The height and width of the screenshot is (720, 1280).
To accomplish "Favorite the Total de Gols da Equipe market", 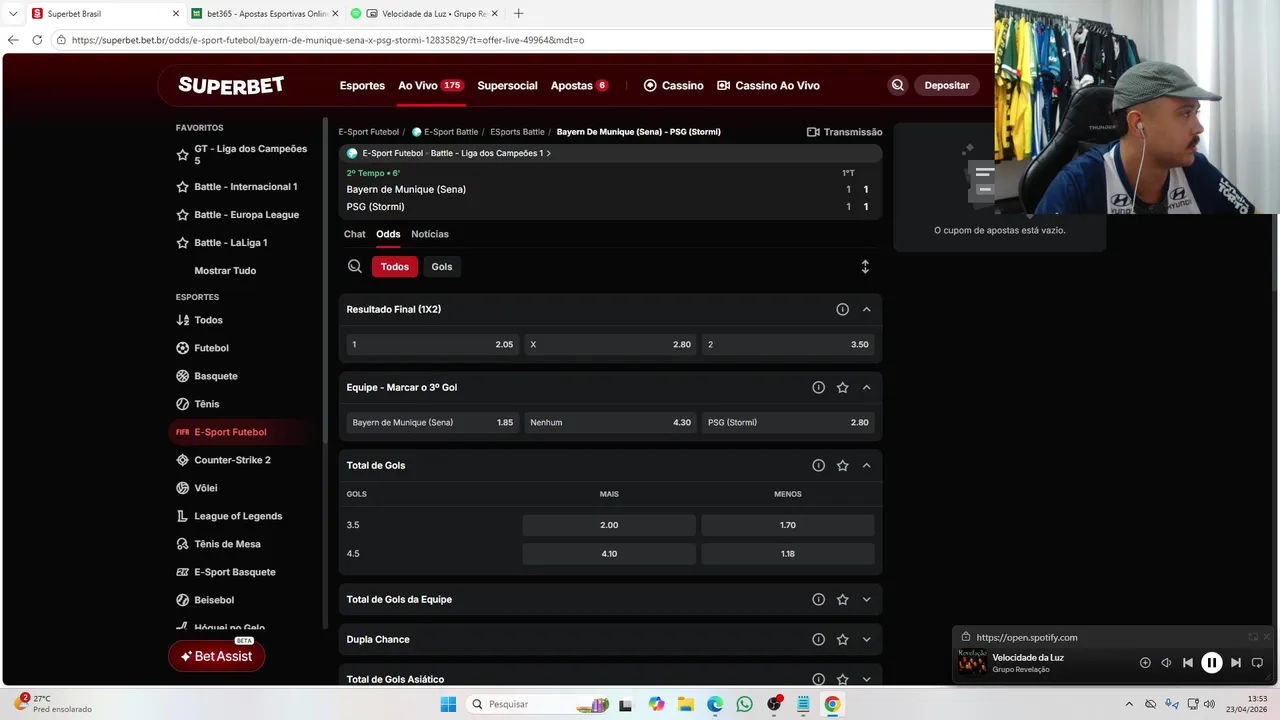I will [843, 599].
